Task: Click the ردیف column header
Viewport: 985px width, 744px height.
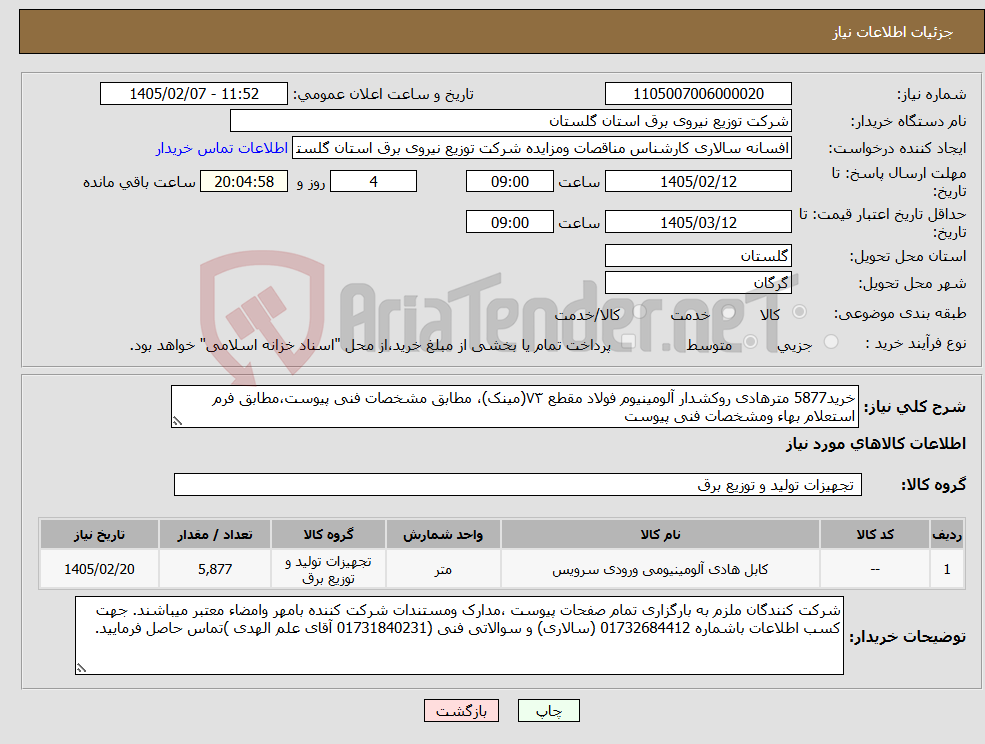Action: pos(947,534)
